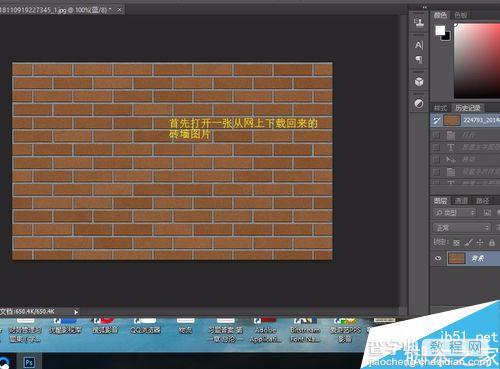Expand the status bar arrow menu
This screenshot has width=500, height=369.
coord(76,312)
